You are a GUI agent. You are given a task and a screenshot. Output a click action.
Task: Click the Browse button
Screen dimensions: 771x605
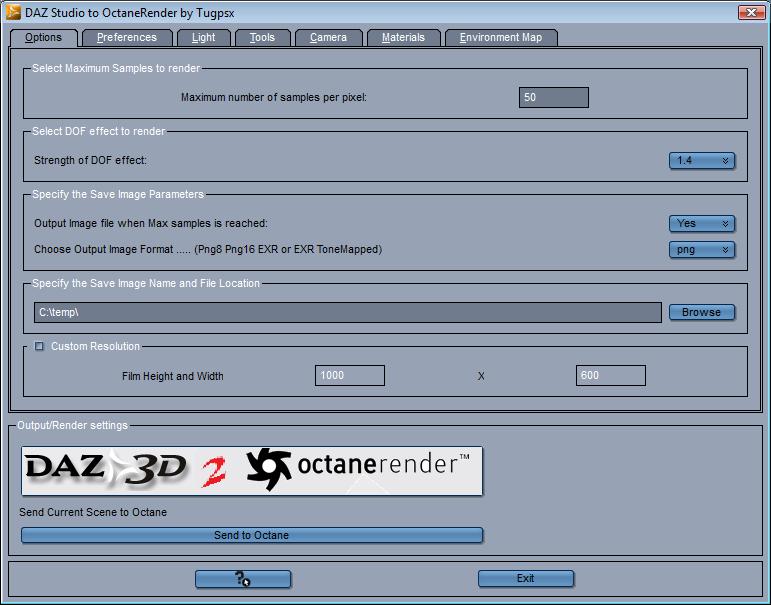702,312
